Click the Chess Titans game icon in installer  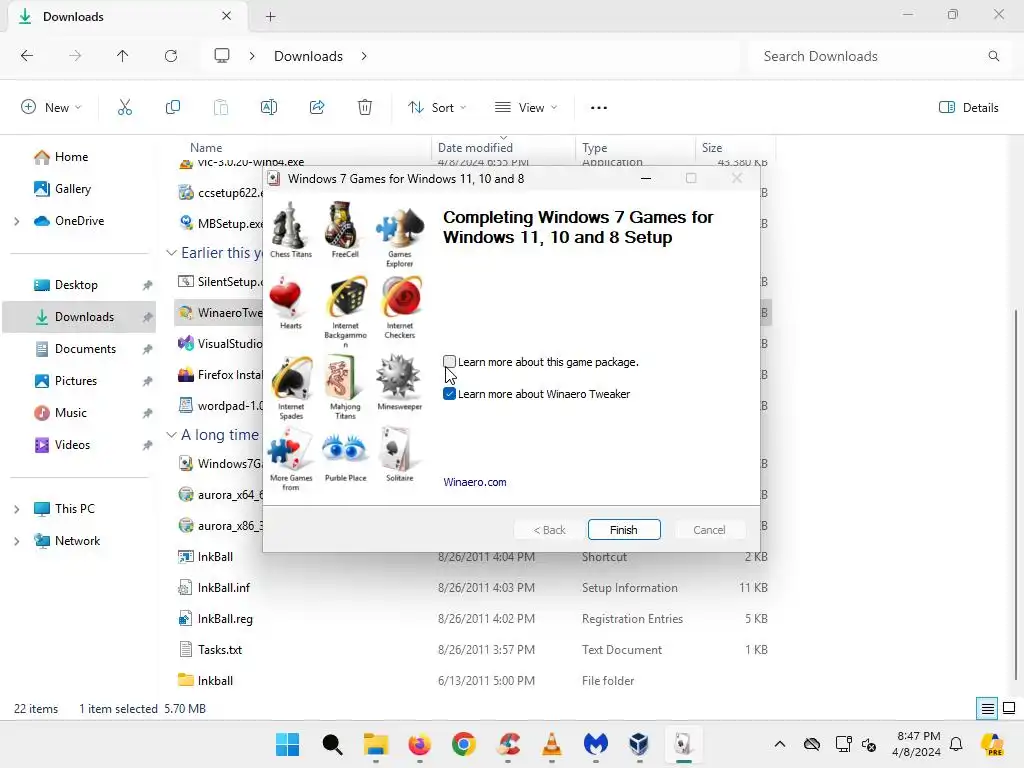point(290,224)
